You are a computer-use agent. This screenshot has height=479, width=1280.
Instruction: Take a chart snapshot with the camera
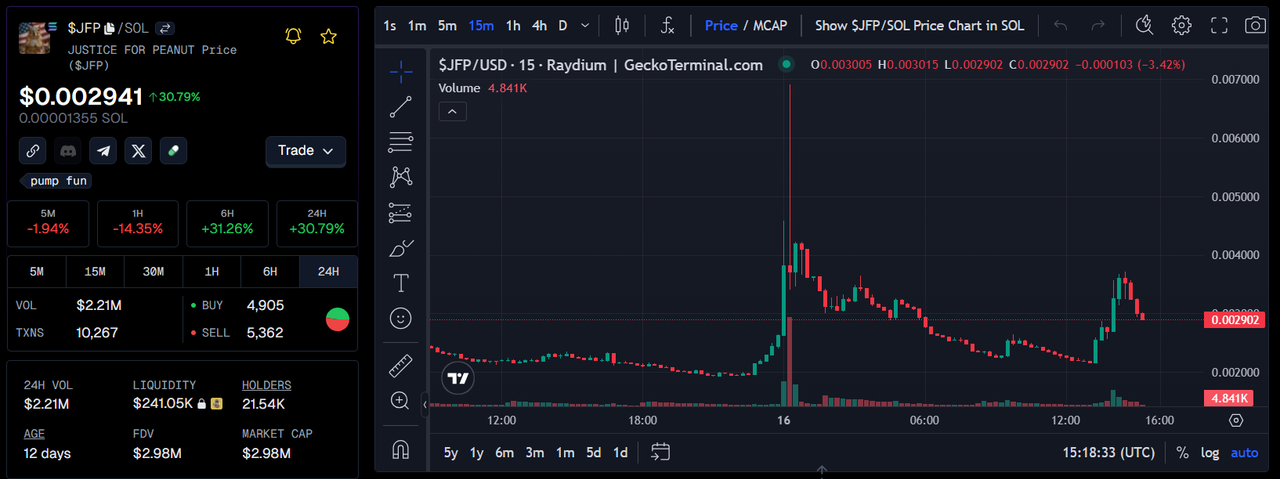click(x=1254, y=25)
